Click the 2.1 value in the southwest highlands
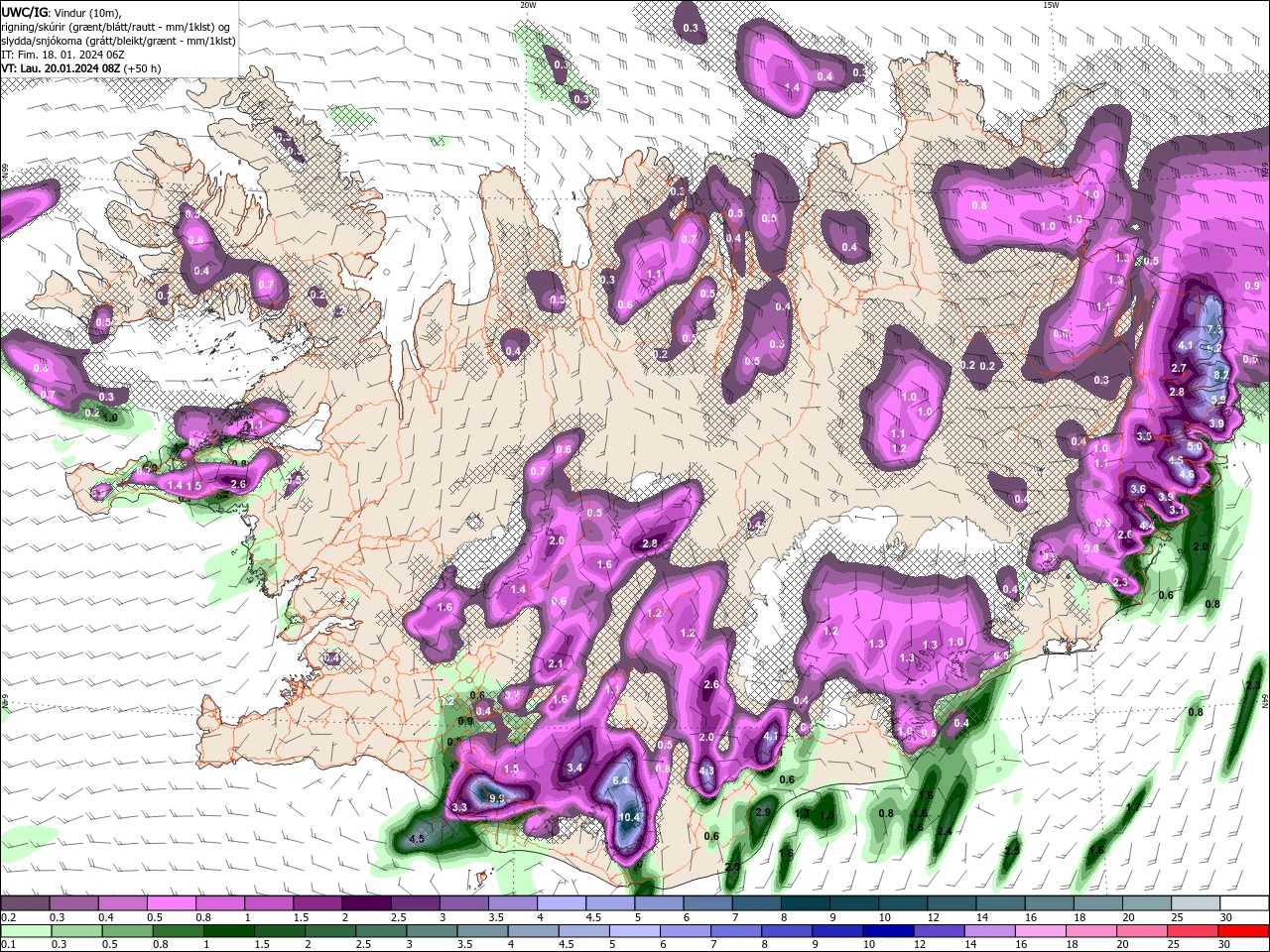Image resolution: width=1270 pixels, height=952 pixels. [x=556, y=664]
